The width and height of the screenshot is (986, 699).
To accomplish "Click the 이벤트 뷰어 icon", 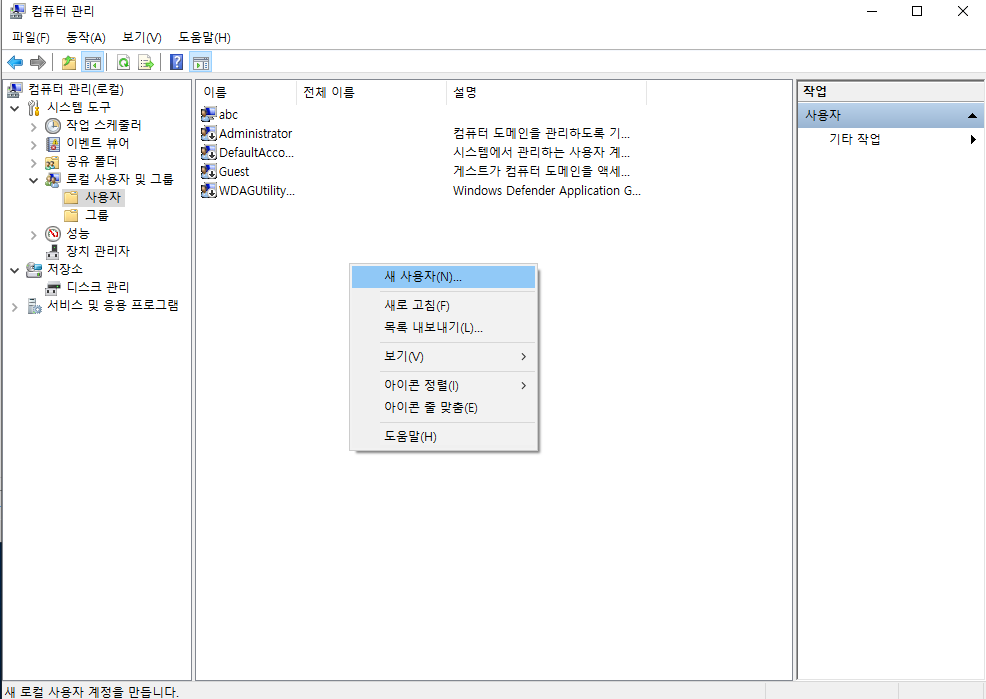I will click(x=53, y=144).
